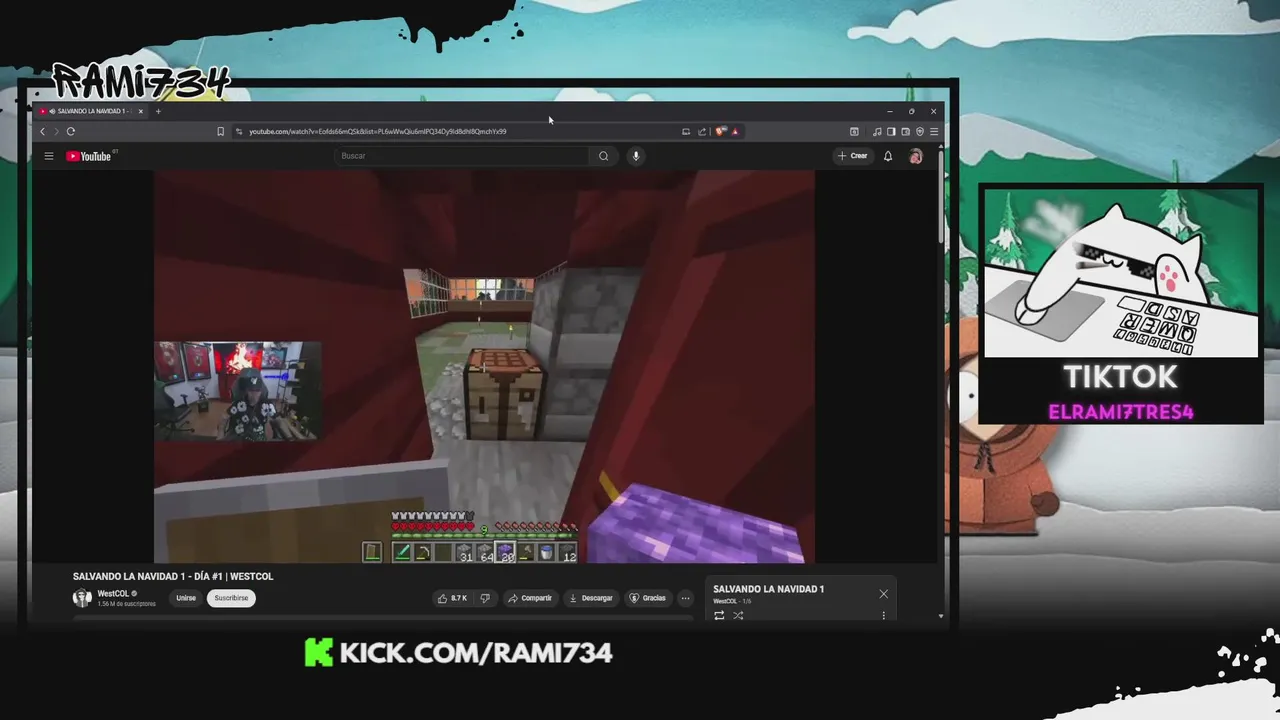1280x720 pixels.
Task: Open the account avatar menu
Action: point(915,156)
